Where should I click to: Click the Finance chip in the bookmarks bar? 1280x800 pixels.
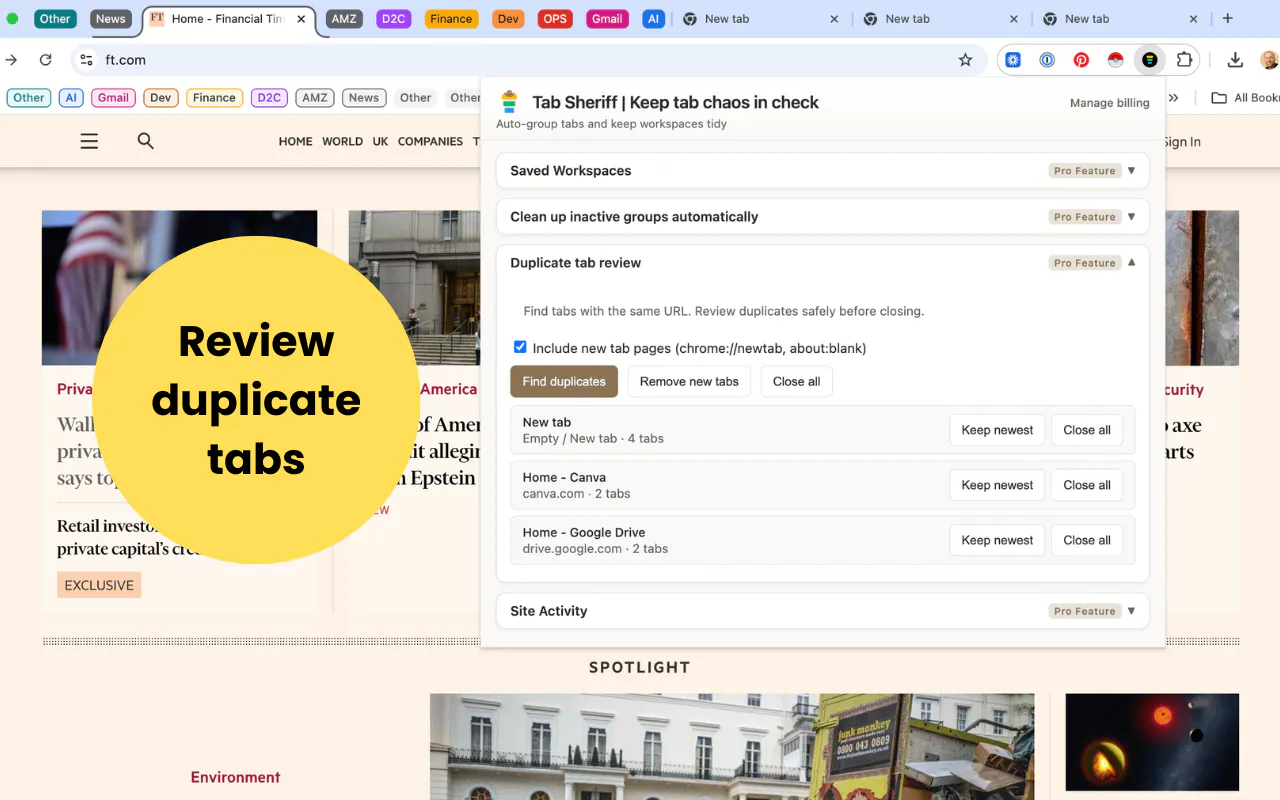click(x=214, y=98)
